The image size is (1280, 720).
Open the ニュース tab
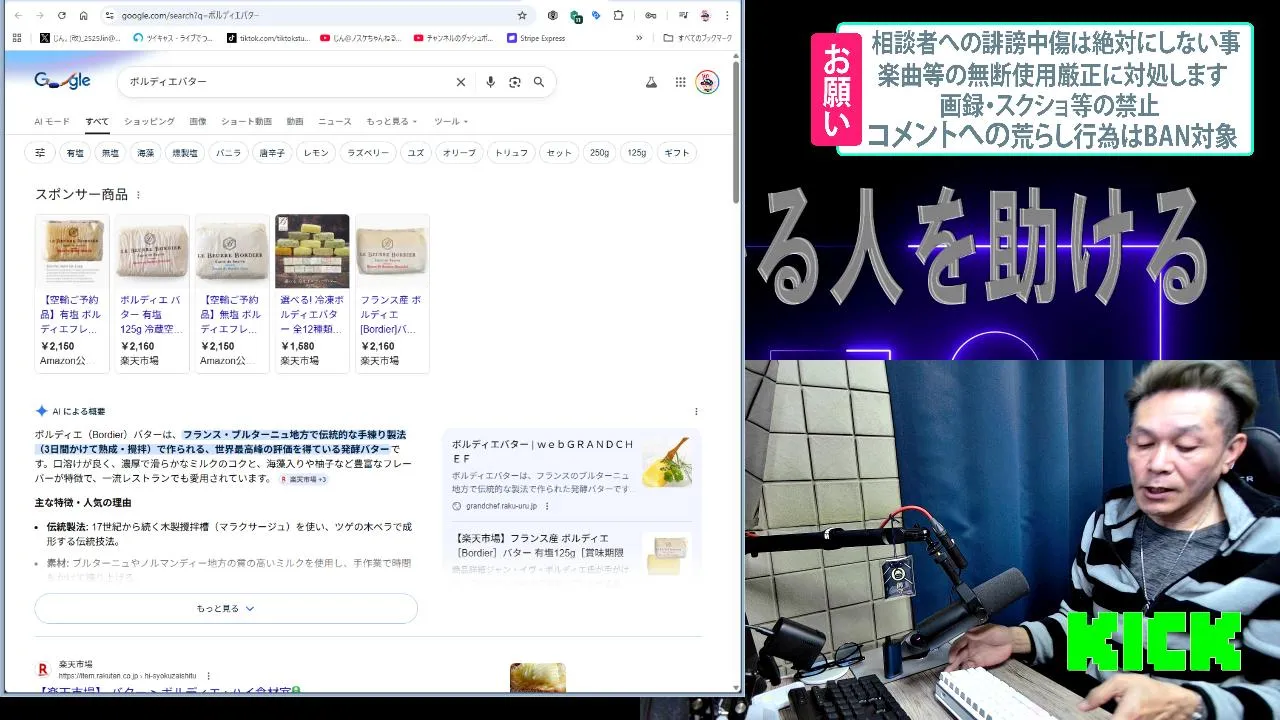tap(335, 121)
